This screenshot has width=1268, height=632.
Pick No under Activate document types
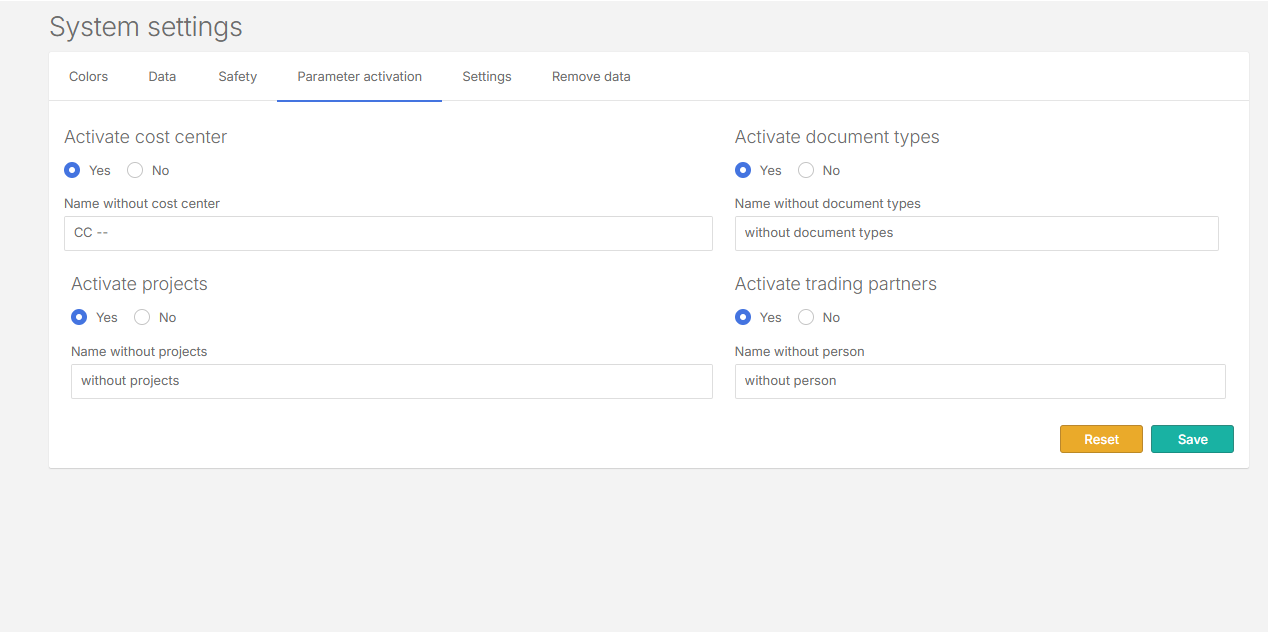pos(806,170)
